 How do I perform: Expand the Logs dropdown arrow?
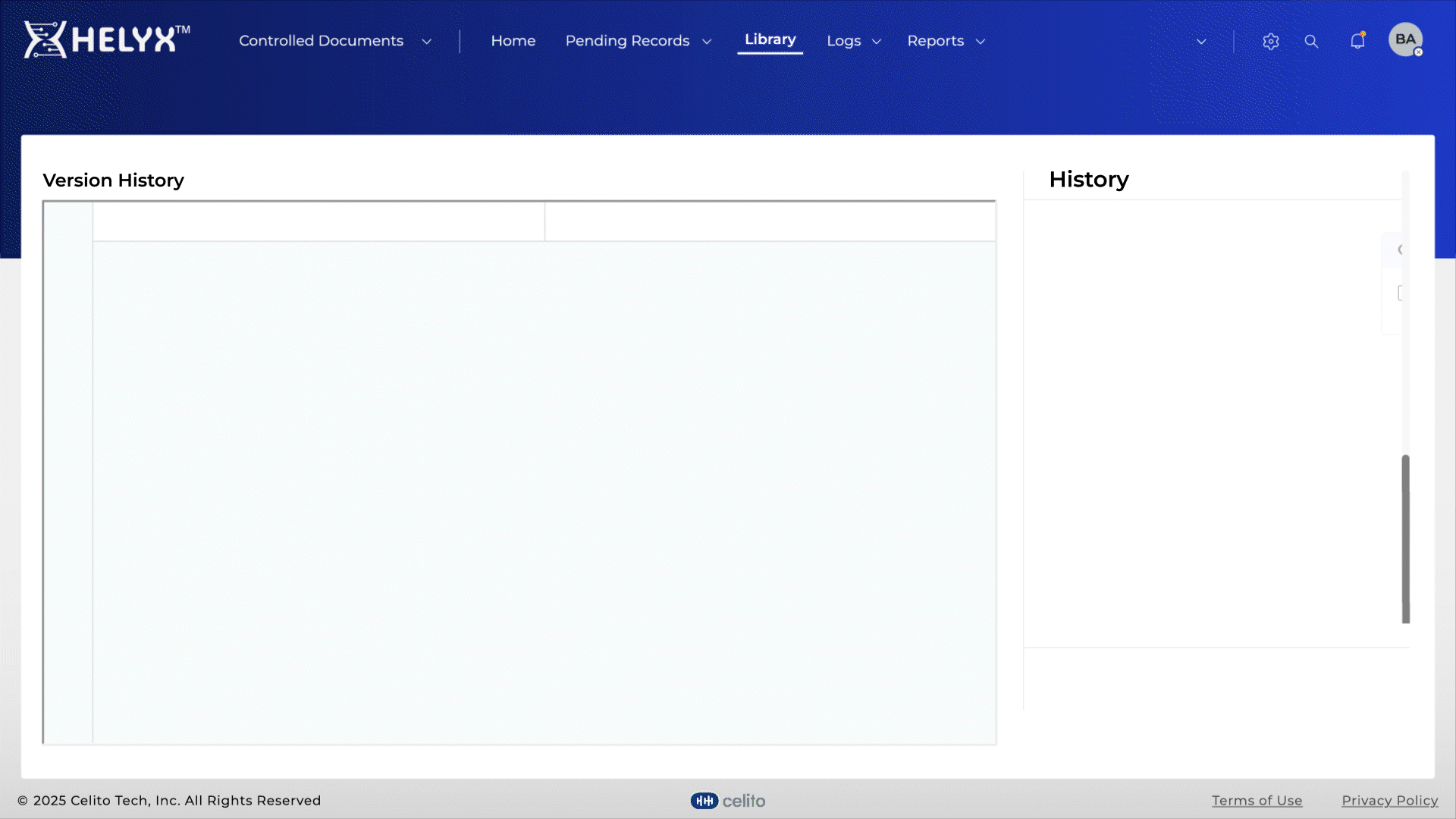[x=877, y=42]
